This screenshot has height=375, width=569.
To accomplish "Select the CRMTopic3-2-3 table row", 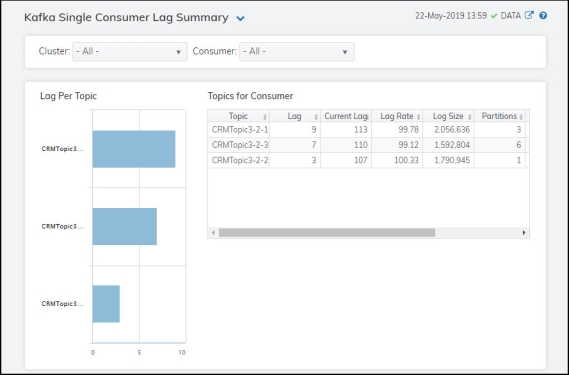I will pos(368,145).
